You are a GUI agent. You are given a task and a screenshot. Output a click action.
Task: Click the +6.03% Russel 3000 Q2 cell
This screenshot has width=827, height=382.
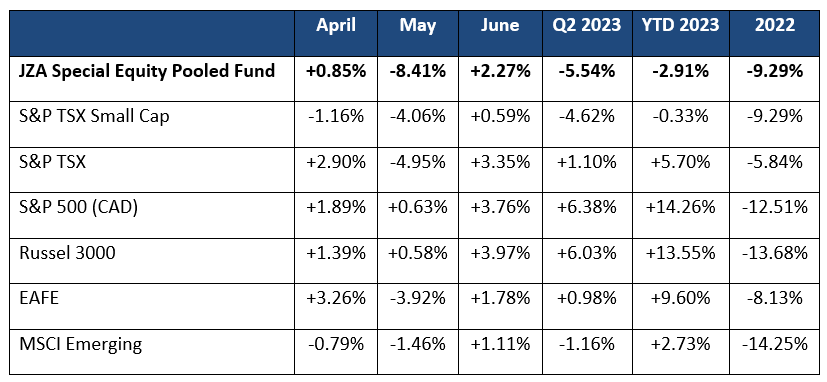pyautogui.click(x=587, y=253)
